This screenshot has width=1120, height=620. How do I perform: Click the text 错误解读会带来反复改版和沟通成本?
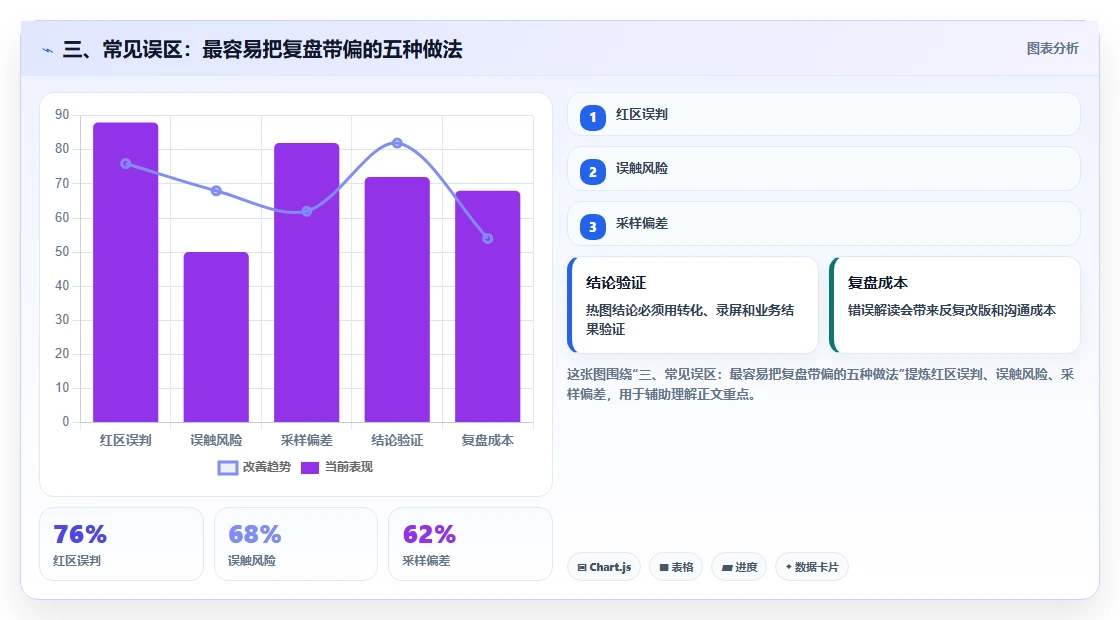951,310
